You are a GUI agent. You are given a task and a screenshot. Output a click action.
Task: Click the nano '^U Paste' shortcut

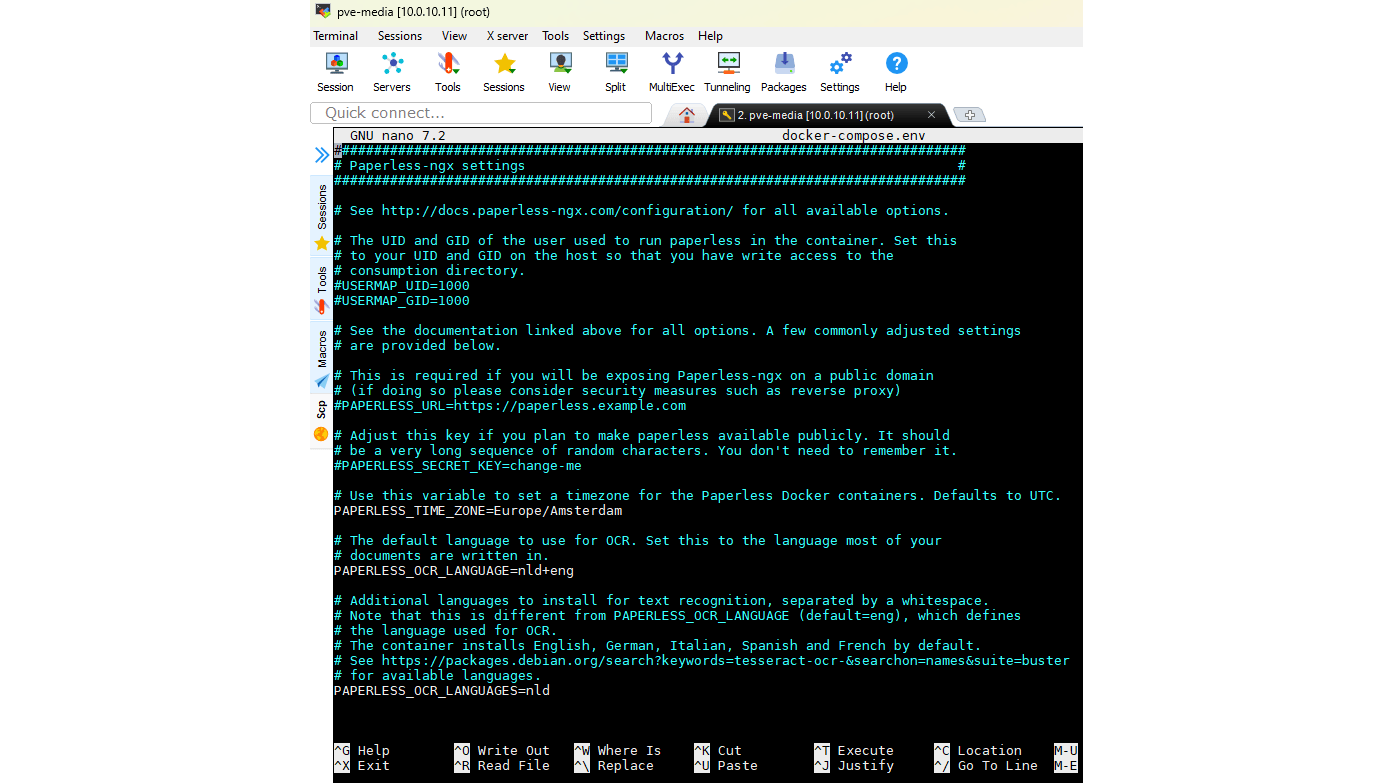coord(726,766)
